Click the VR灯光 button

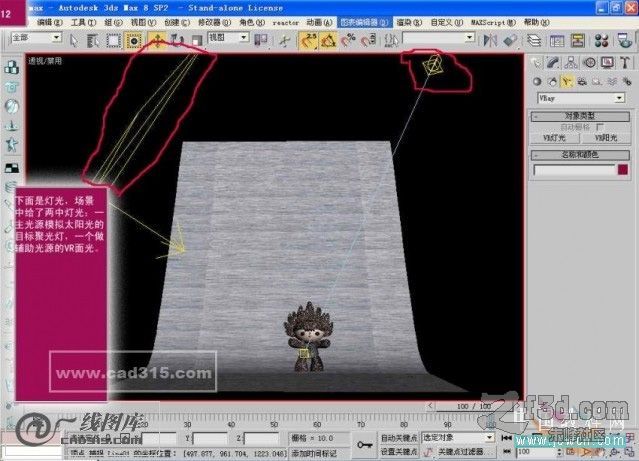click(x=555, y=138)
